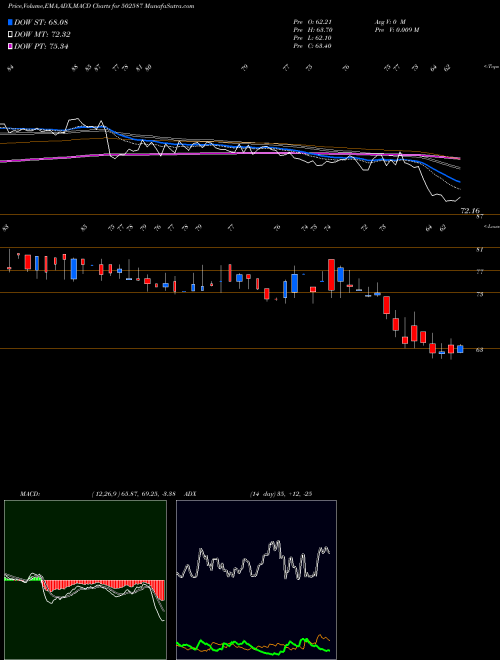
Task: Click the 63 price axis label
Action: (479, 350)
